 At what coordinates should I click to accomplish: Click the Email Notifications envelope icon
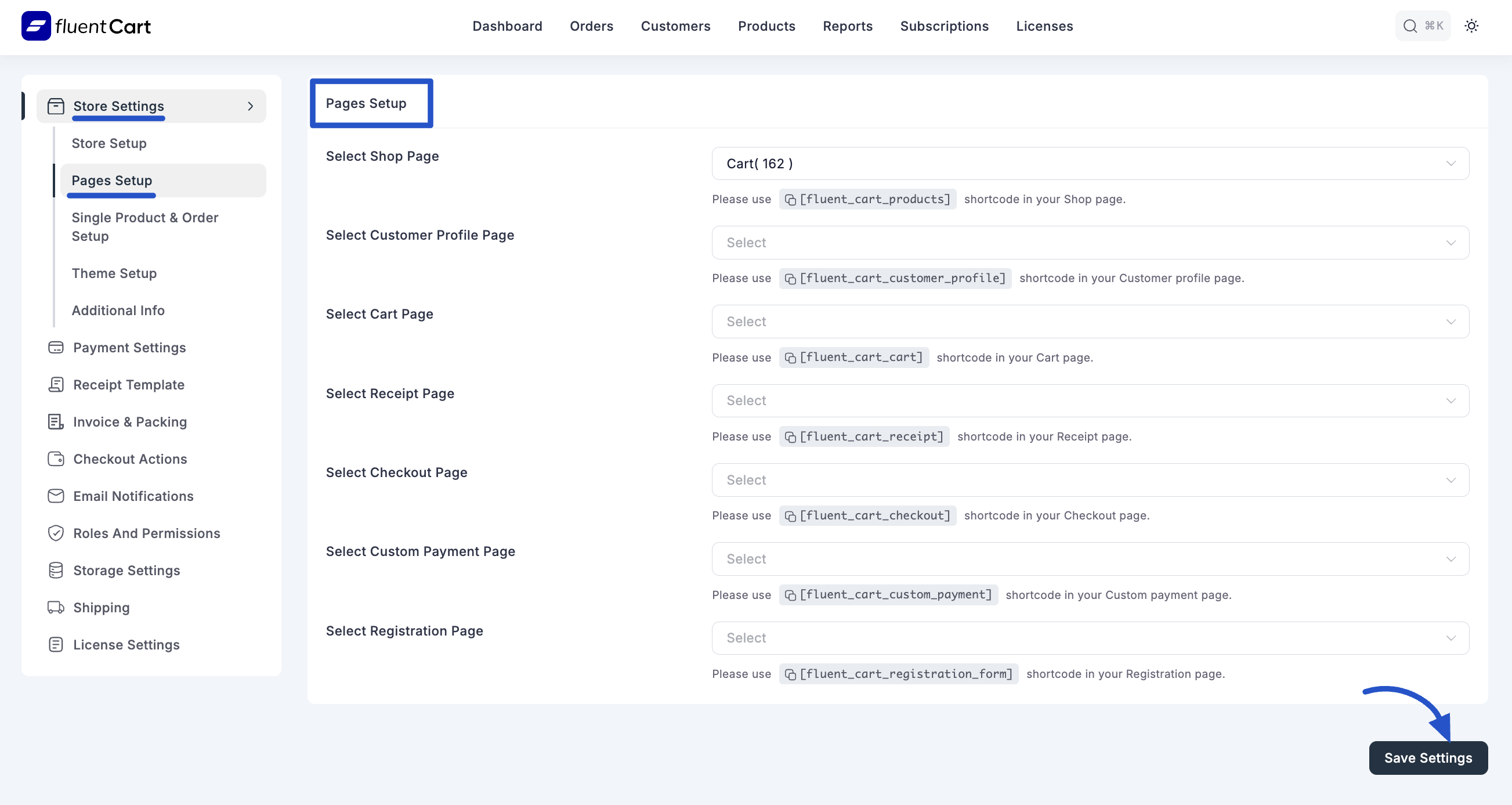56,496
